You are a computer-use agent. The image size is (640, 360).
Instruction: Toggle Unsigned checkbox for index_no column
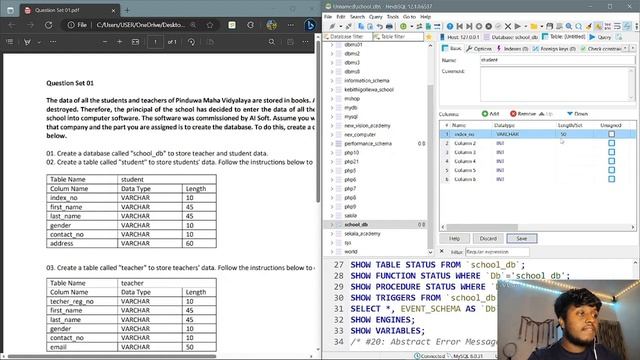pyautogui.click(x=611, y=134)
